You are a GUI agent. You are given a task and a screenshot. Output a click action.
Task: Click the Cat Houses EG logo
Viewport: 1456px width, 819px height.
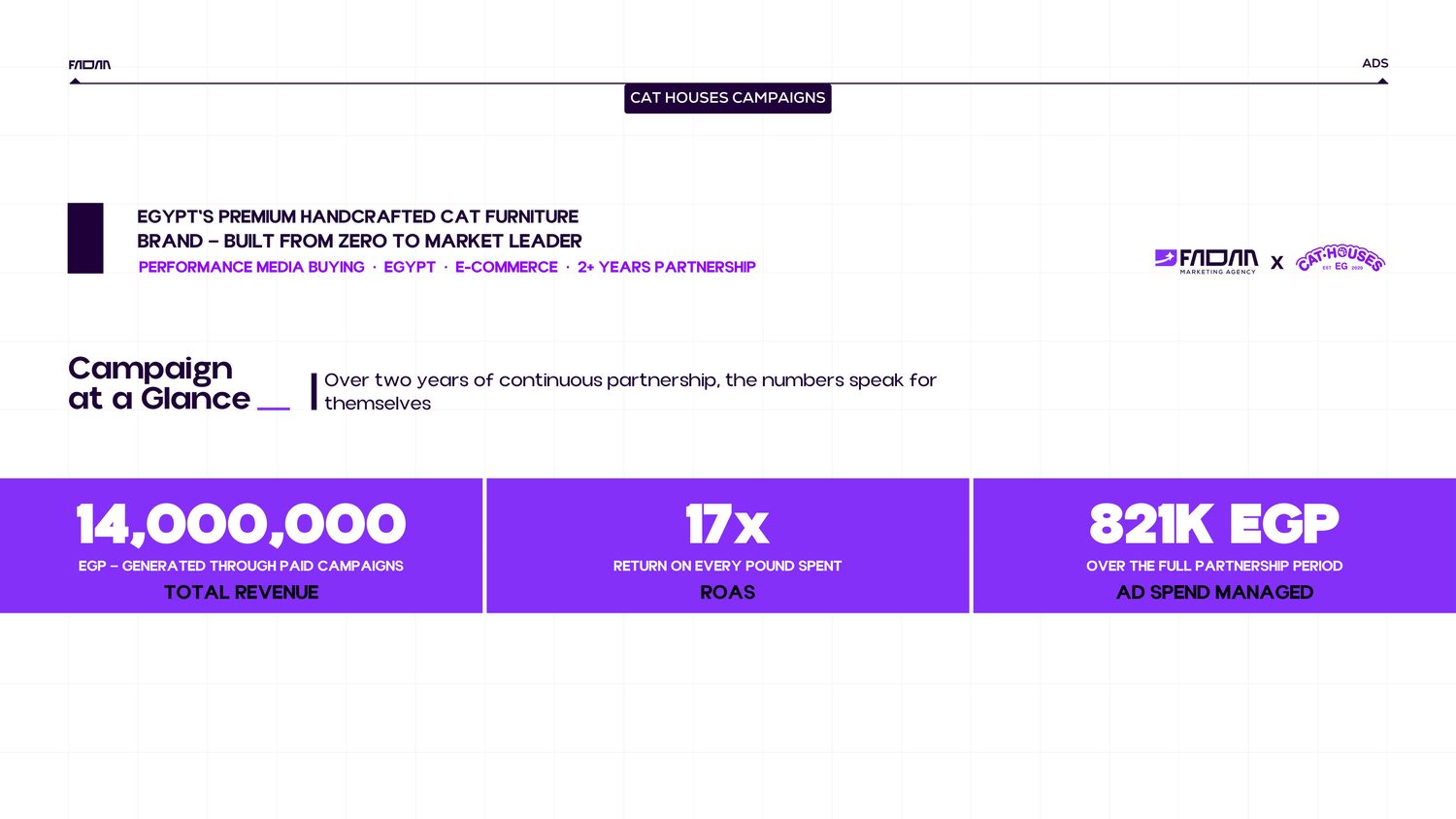pos(1340,258)
